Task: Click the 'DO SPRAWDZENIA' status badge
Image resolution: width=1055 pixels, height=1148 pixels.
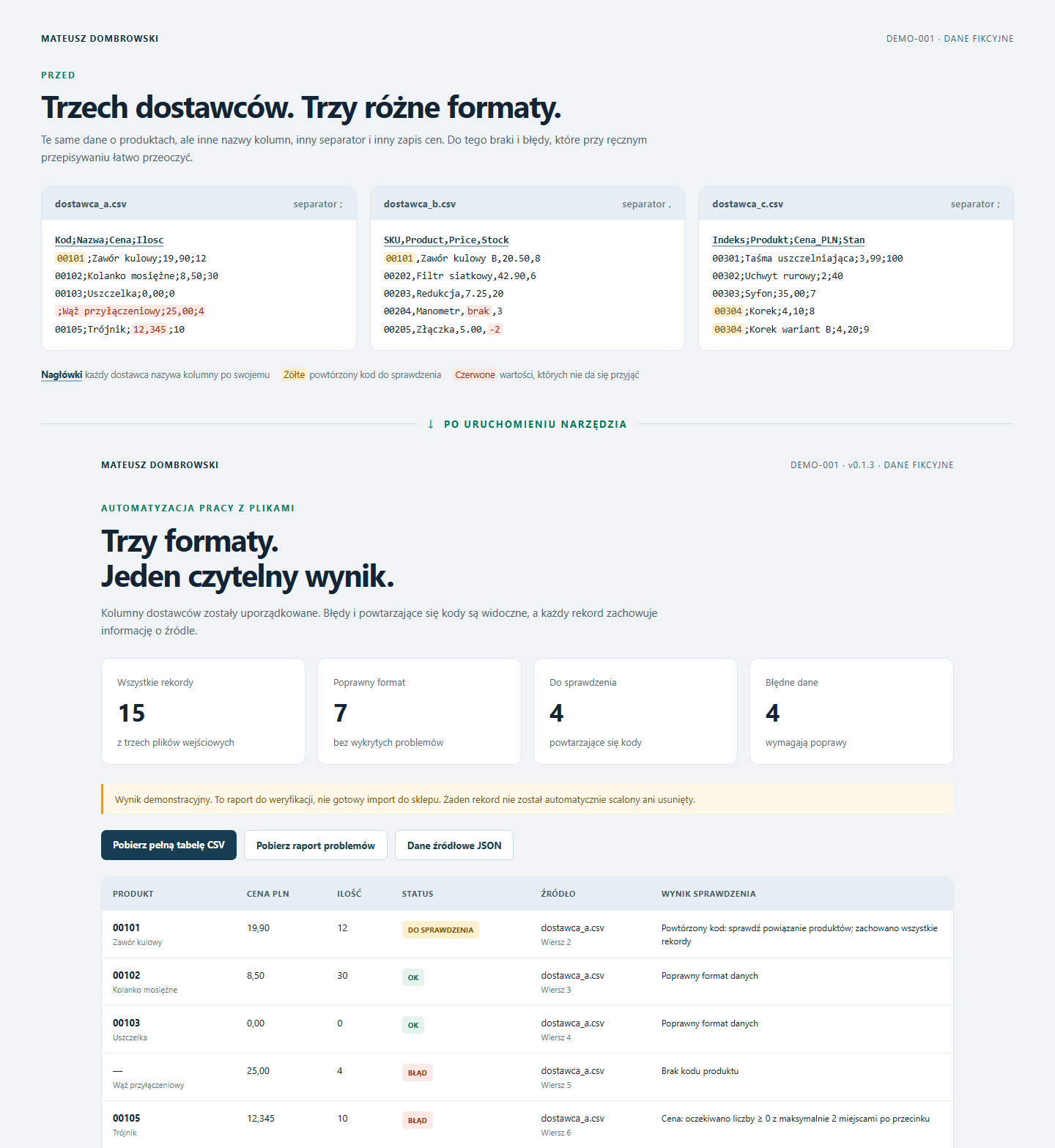Action: [x=440, y=930]
